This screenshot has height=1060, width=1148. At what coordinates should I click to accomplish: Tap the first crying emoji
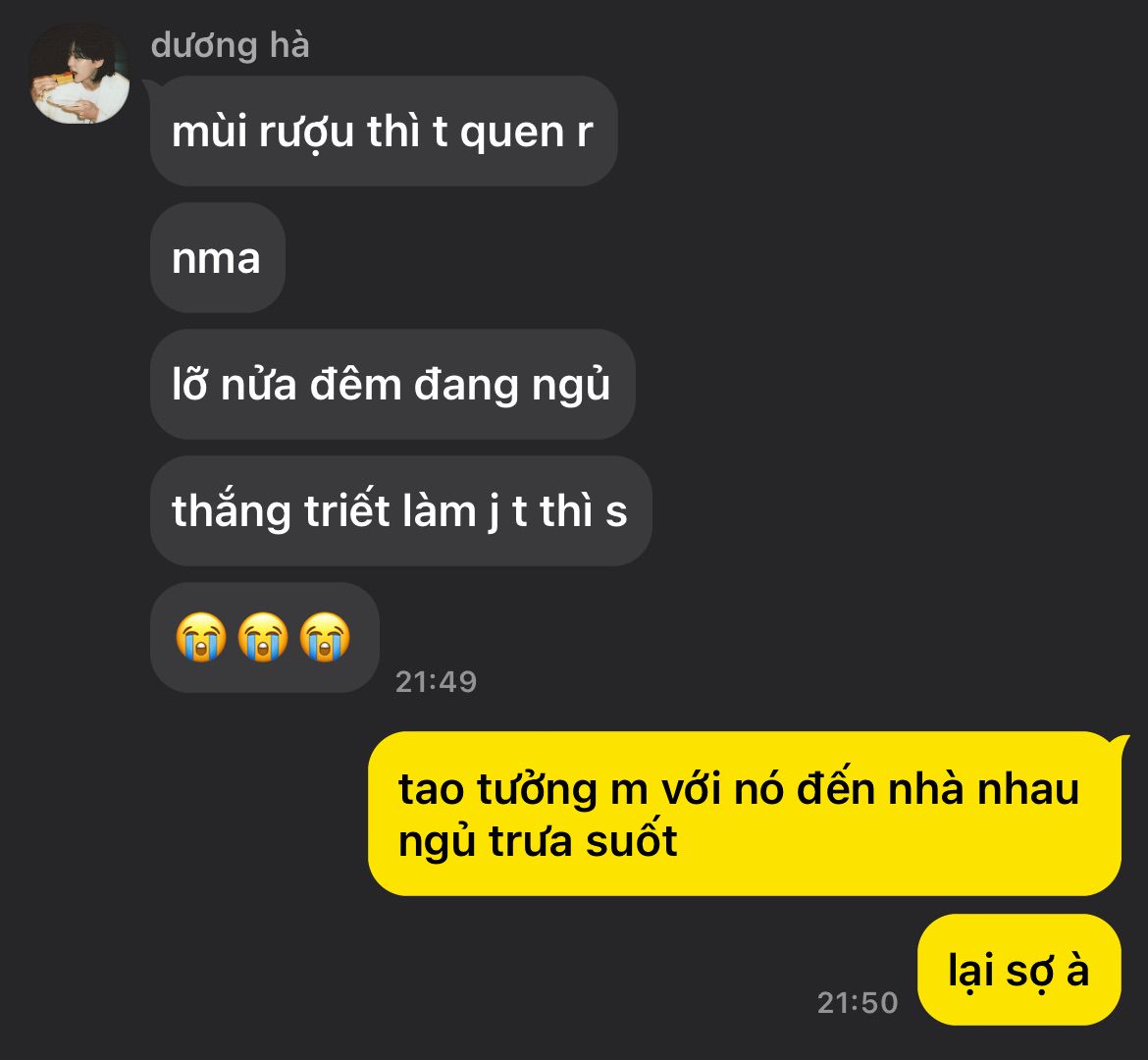201,637
